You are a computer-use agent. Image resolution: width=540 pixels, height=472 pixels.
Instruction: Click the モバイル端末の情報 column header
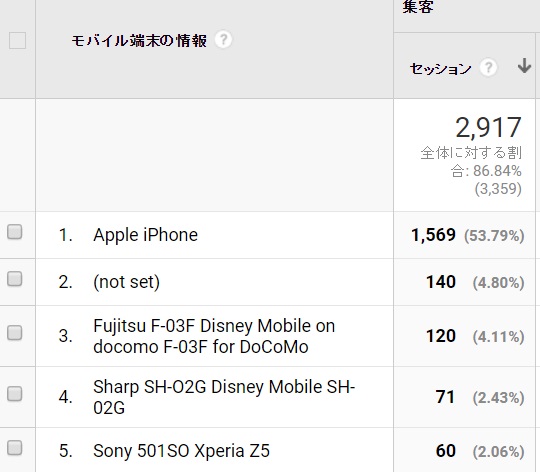[x=139, y=41]
